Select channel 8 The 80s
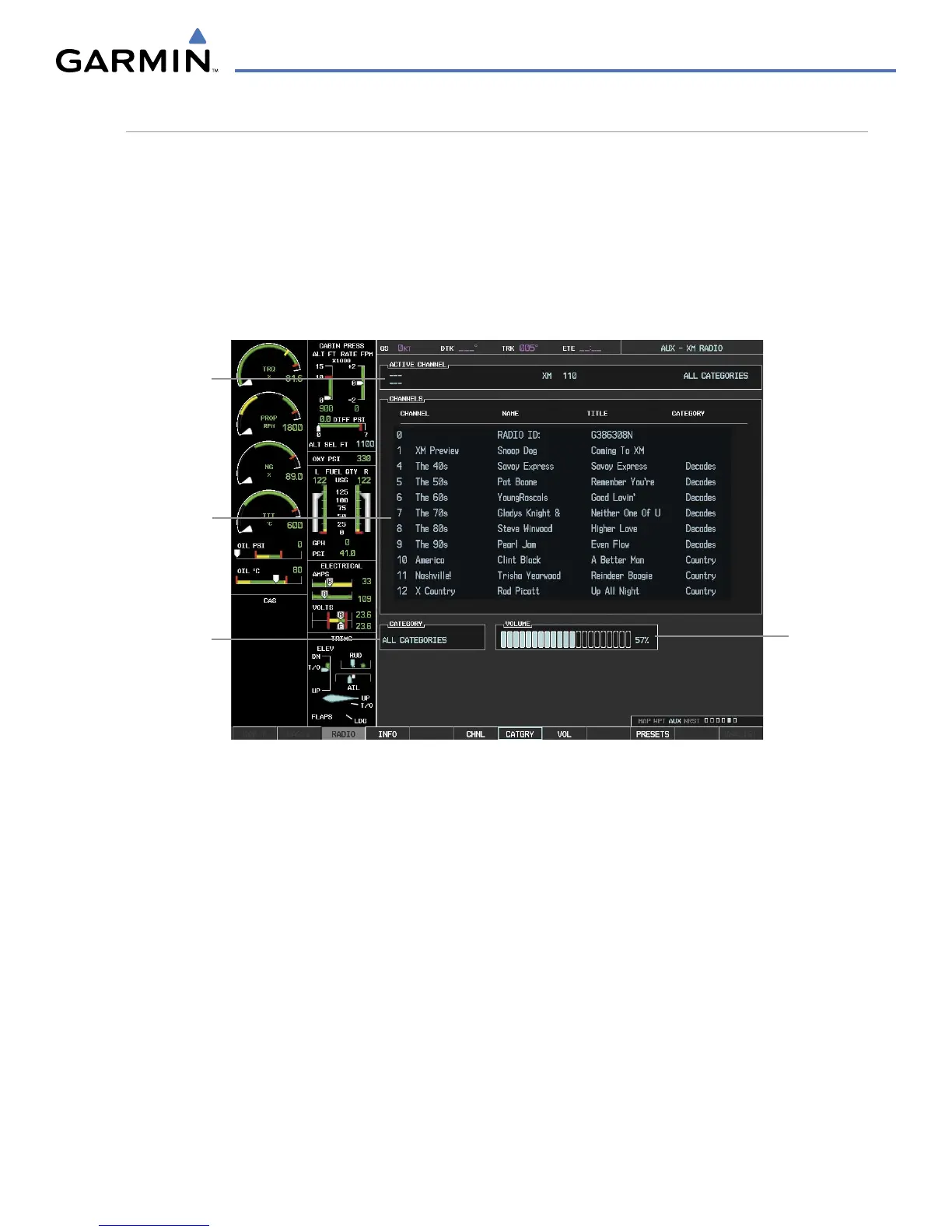The image size is (952, 1232). pos(564,529)
